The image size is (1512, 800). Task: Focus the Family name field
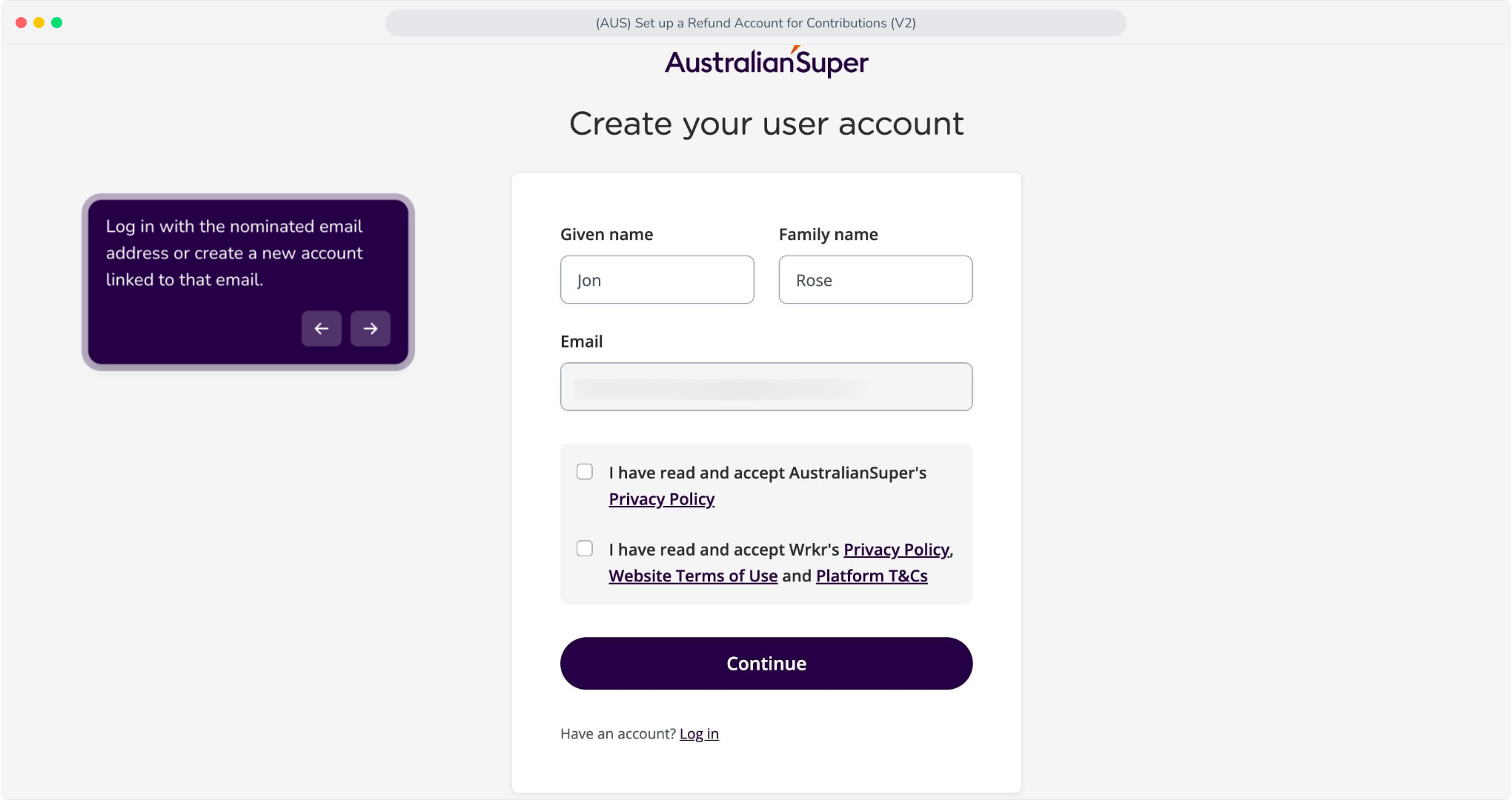[875, 279]
